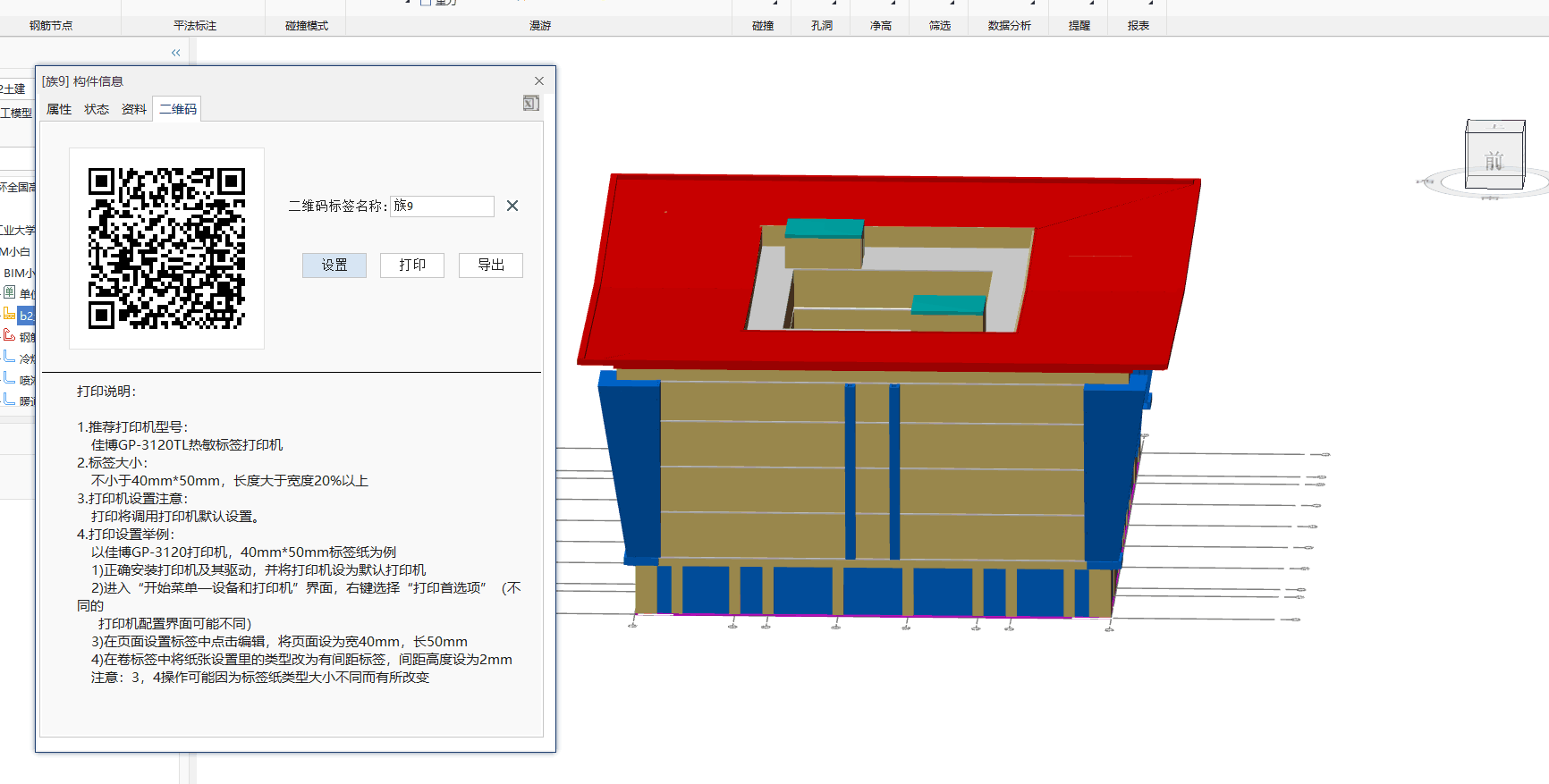The image size is (1549, 784).
Task: Click the BIM小 tree row
Action: tap(19, 273)
